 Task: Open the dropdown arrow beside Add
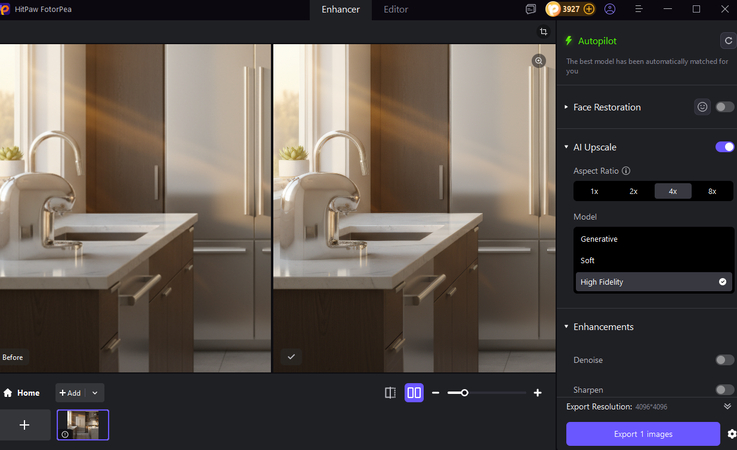point(95,393)
